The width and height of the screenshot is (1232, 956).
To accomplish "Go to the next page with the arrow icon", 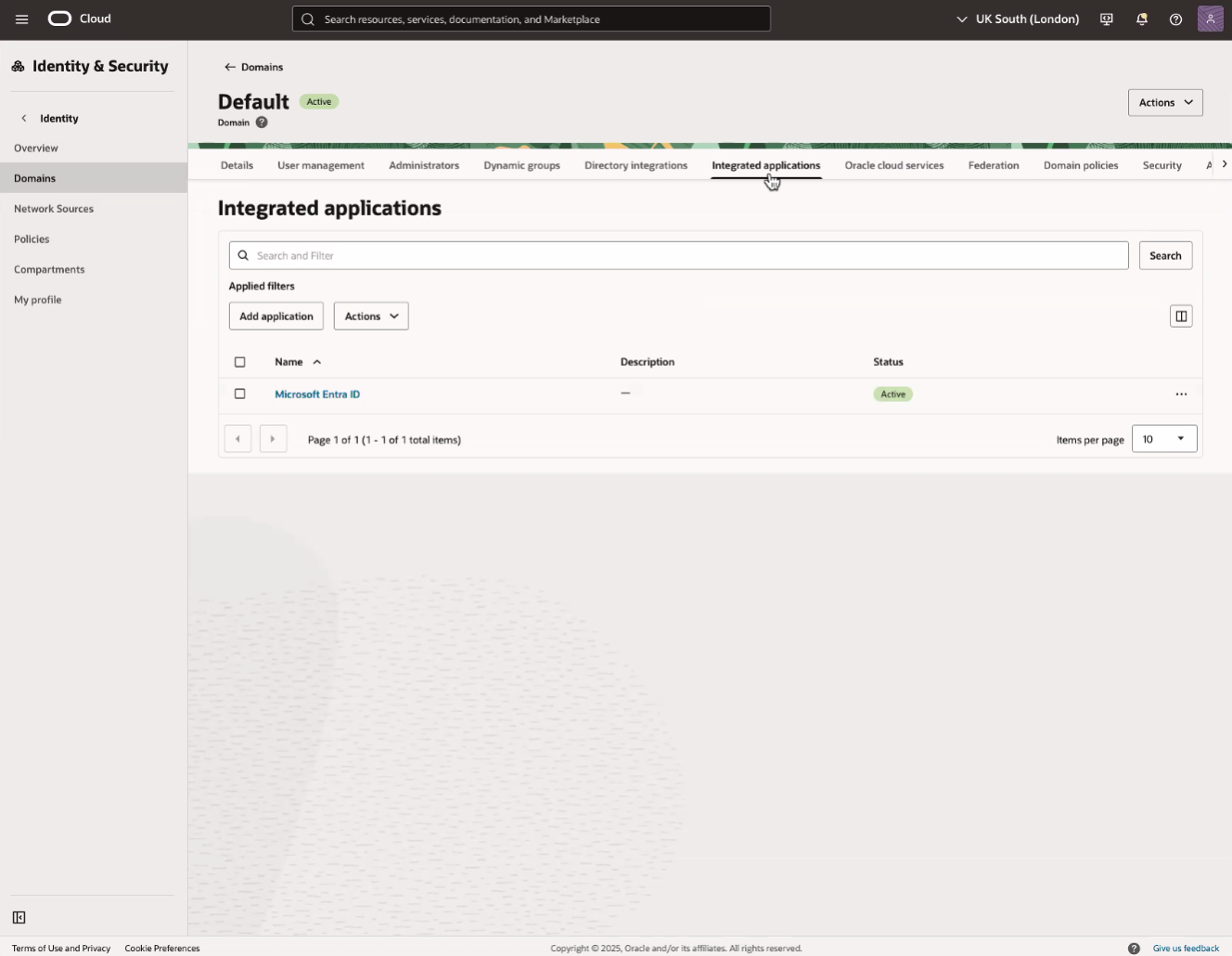I will point(273,438).
